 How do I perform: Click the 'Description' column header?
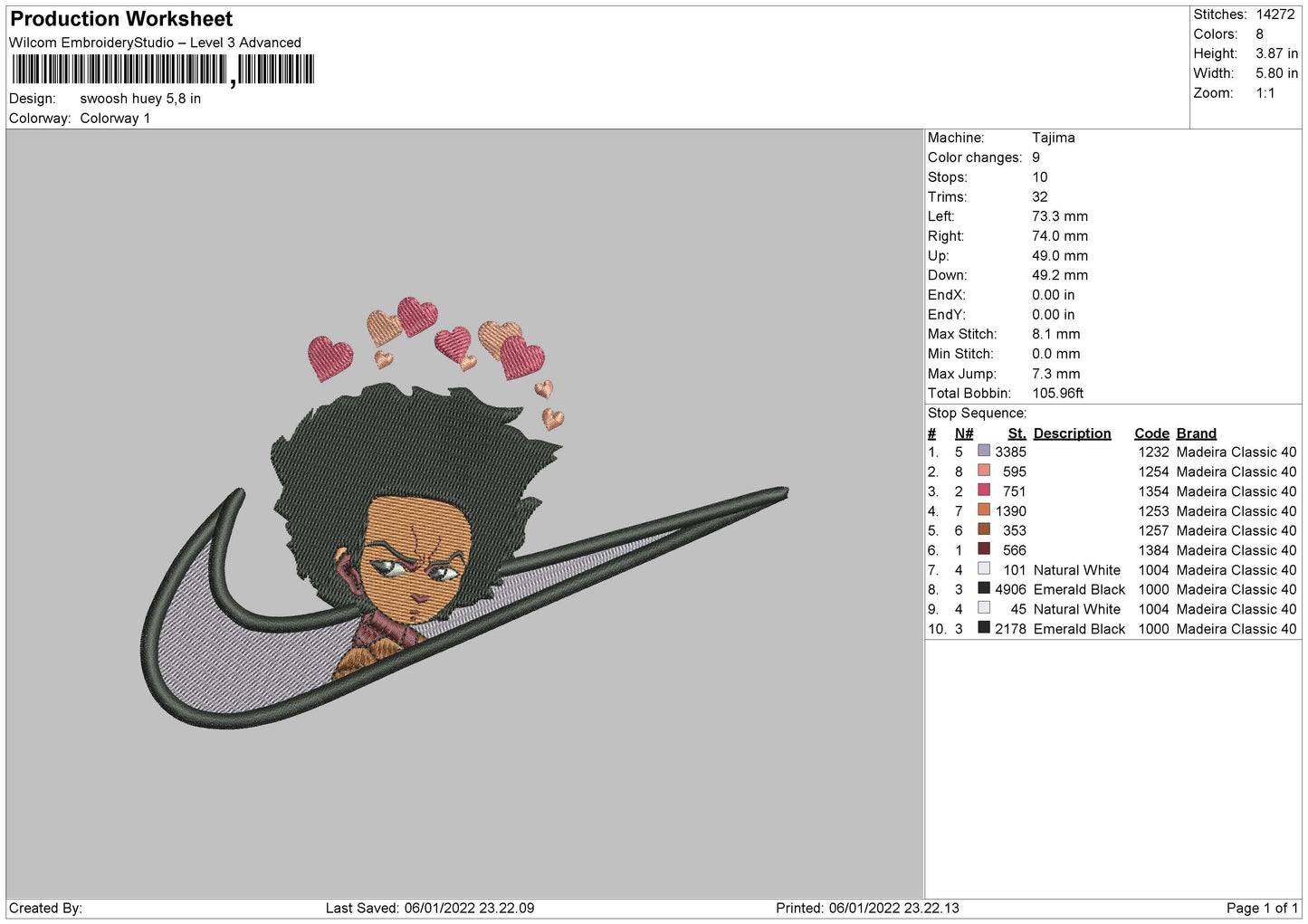(x=1072, y=433)
